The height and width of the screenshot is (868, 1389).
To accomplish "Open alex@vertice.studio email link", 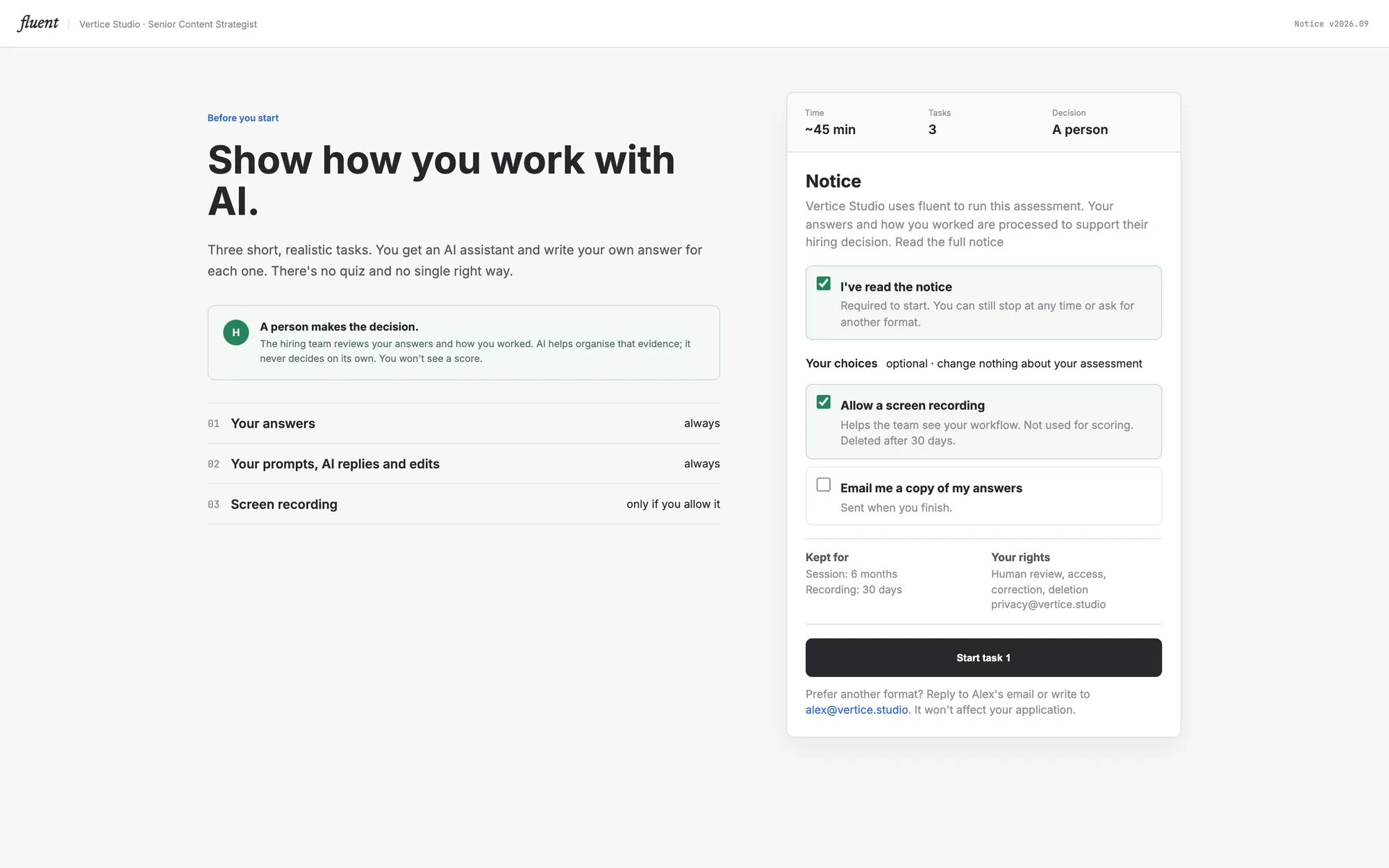I will (856, 710).
